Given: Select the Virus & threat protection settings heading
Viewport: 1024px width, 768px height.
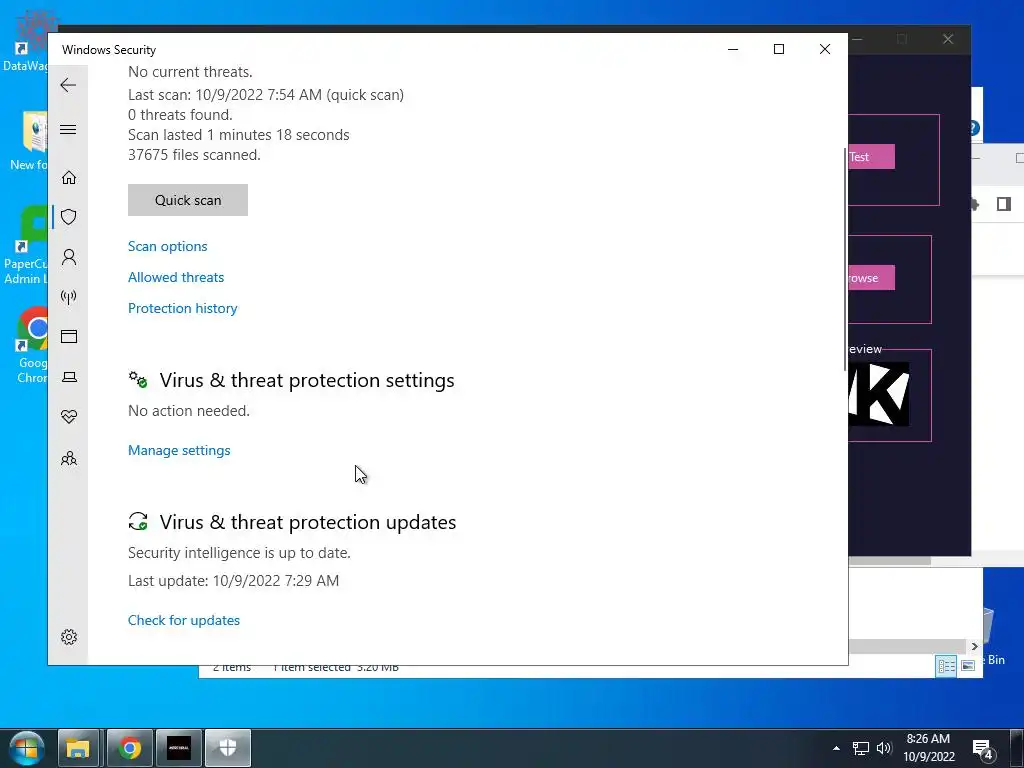Looking at the screenshot, I should point(307,380).
